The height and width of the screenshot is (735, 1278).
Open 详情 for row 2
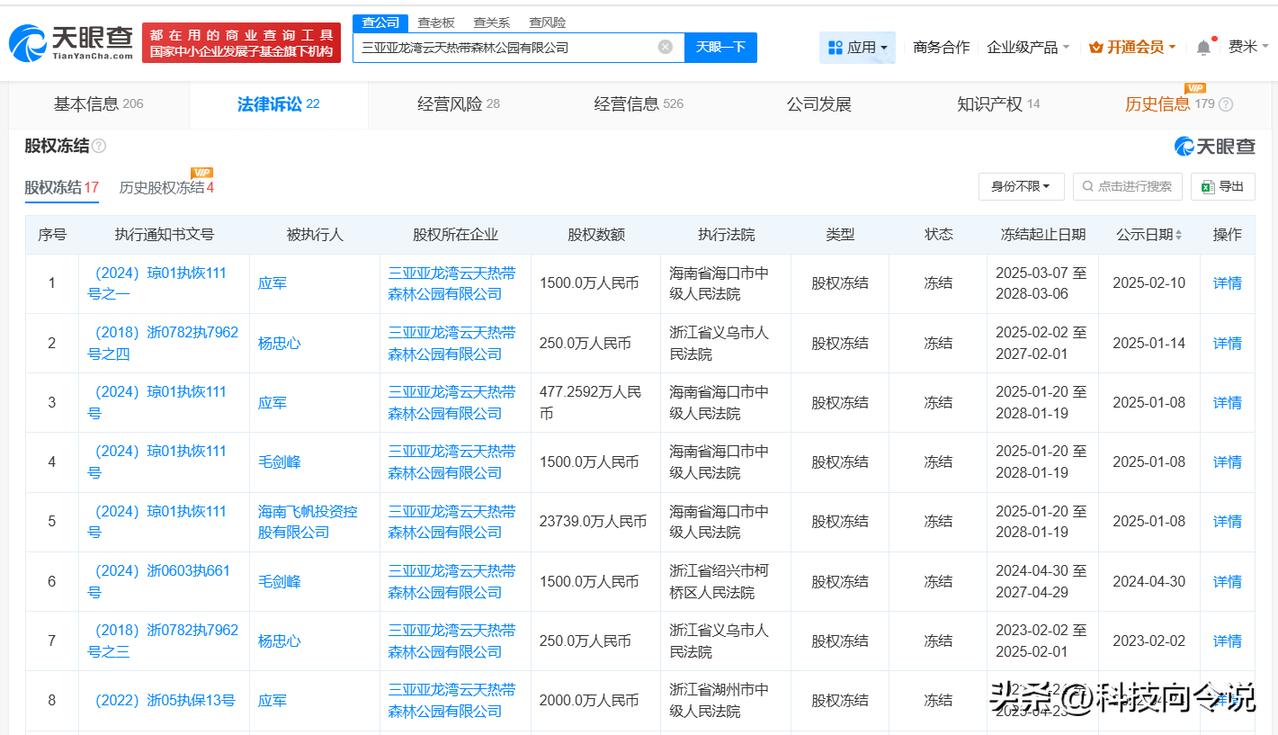click(1227, 343)
